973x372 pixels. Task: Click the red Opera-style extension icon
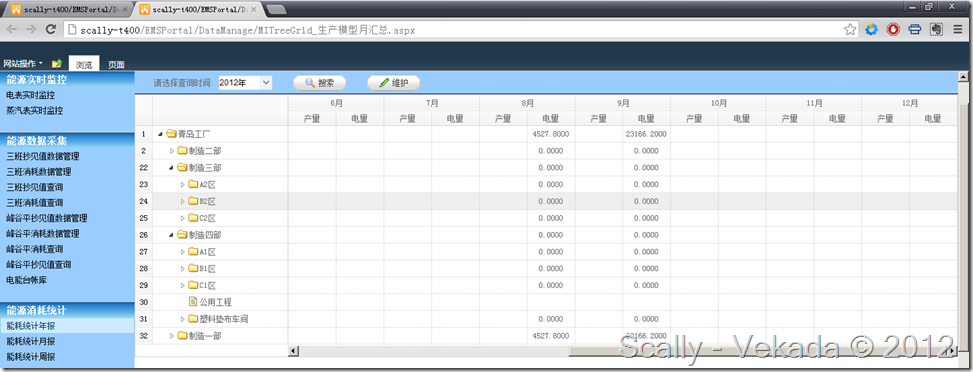click(x=893, y=29)
